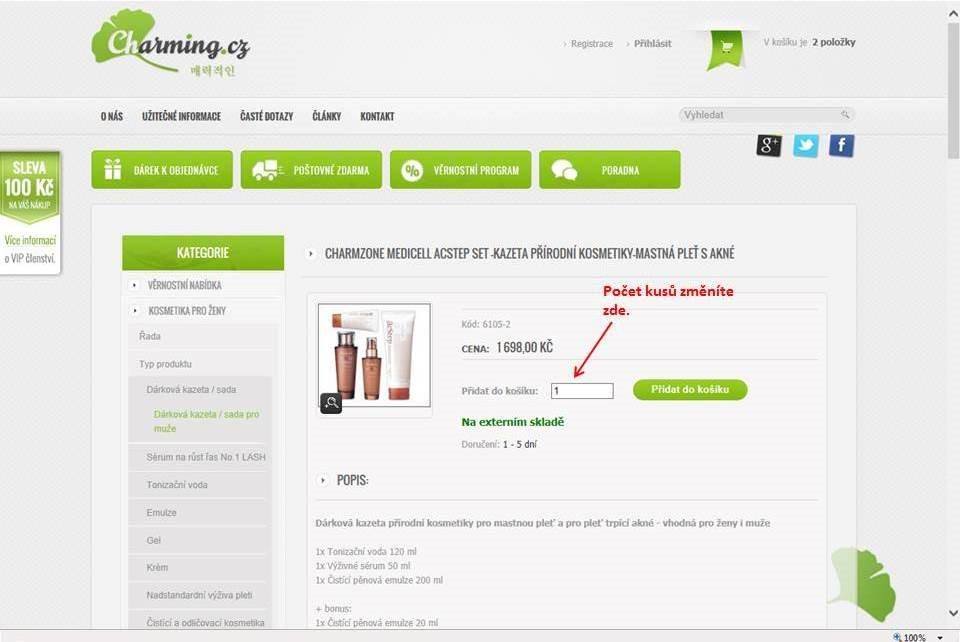Click the Přihlásit link
Screen dimensions: 960x642
(653, 43)
